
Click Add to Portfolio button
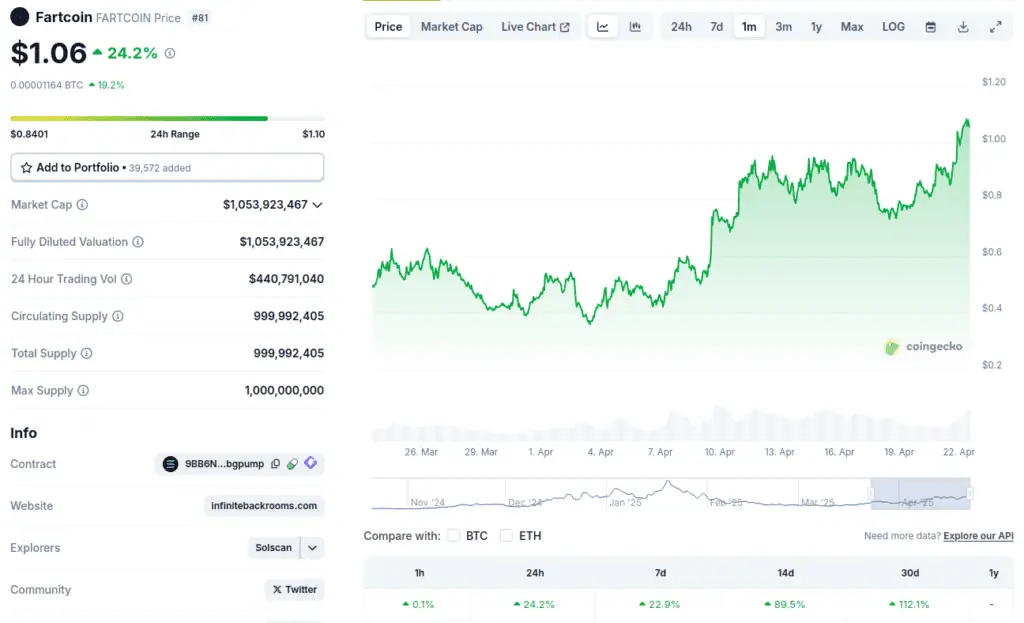coord(167,168)
